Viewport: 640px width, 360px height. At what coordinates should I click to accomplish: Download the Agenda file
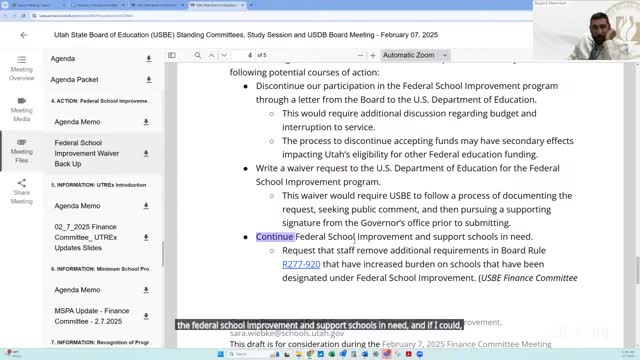pos(149,59)
